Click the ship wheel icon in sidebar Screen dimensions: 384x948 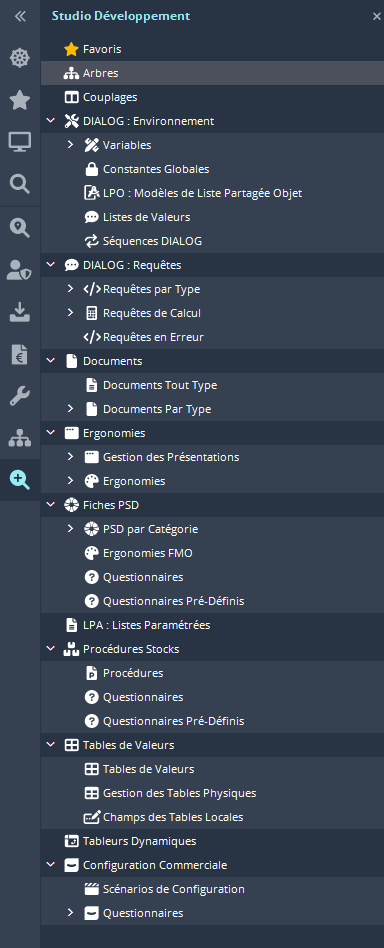tap(20, 58)
